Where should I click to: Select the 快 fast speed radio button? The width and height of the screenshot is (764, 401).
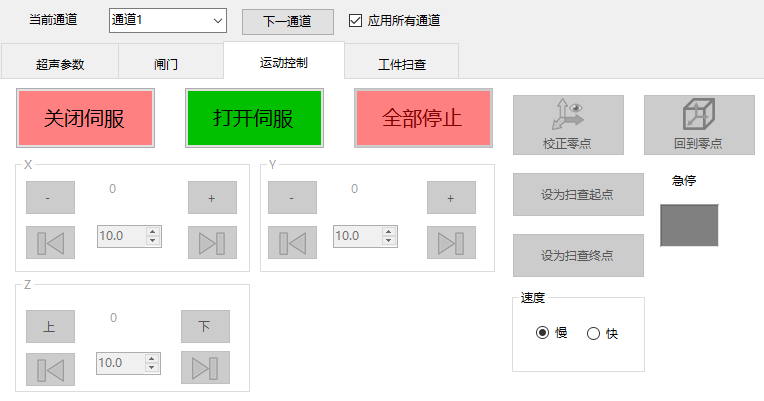(x=593, y=333)
